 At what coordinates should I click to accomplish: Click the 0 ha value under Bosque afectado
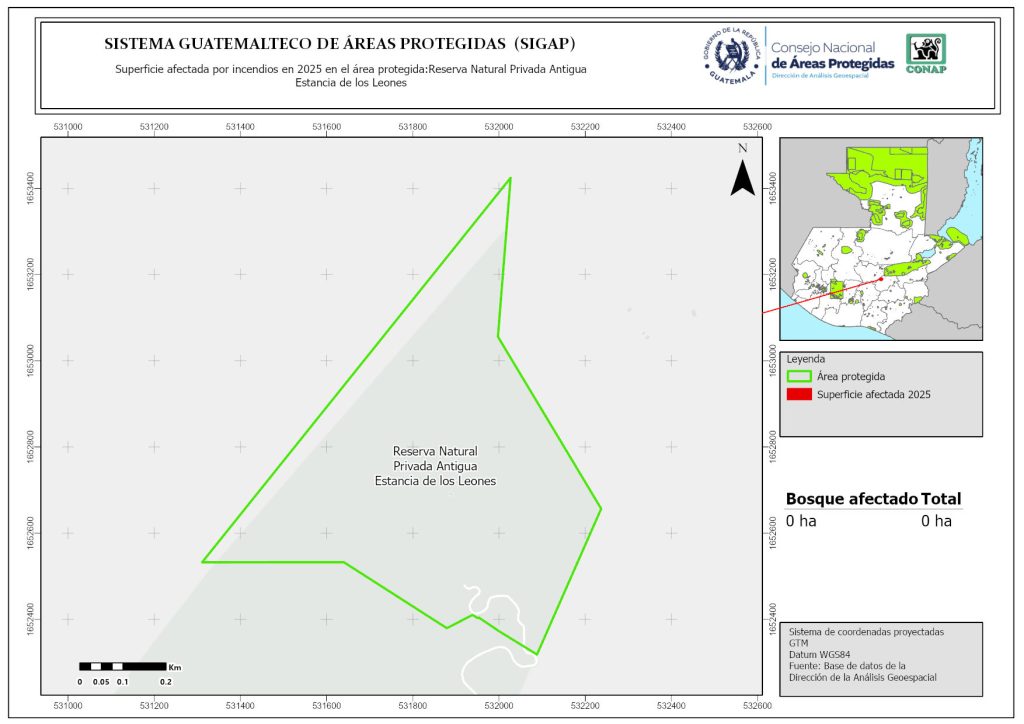[801, 521]
